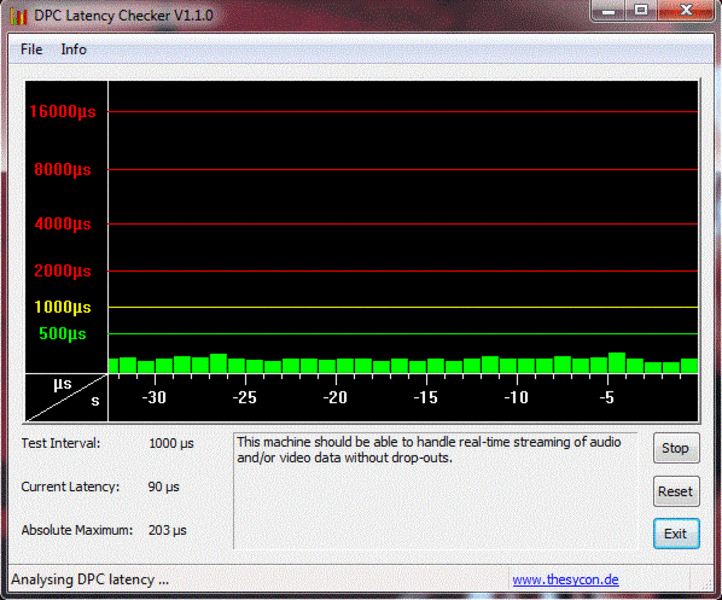The height and width of the screenshot is (600, 722).
Task: Click the -5 time axis label
Action: (x=607, y=397)
